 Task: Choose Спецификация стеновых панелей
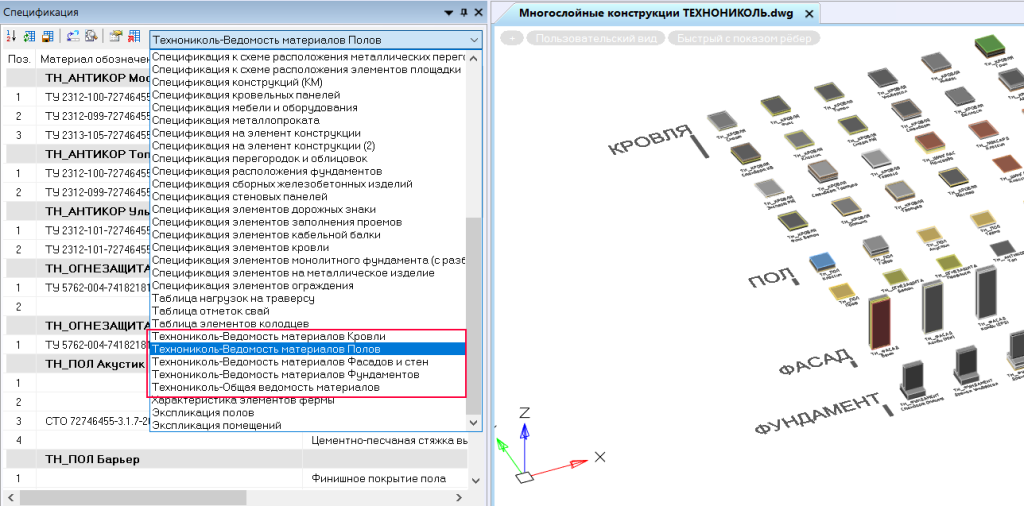(x=308, y=197)
